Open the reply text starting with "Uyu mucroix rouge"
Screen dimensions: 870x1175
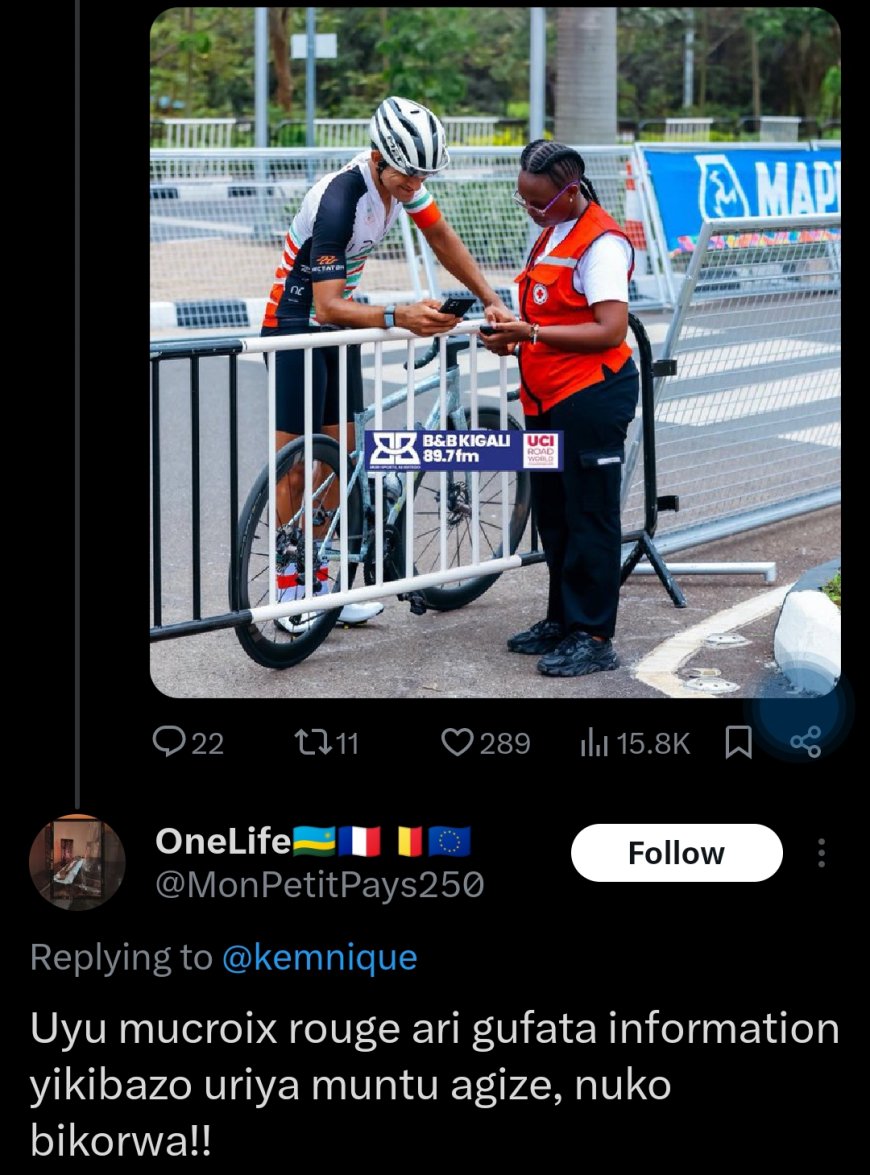pos(435,1085)
